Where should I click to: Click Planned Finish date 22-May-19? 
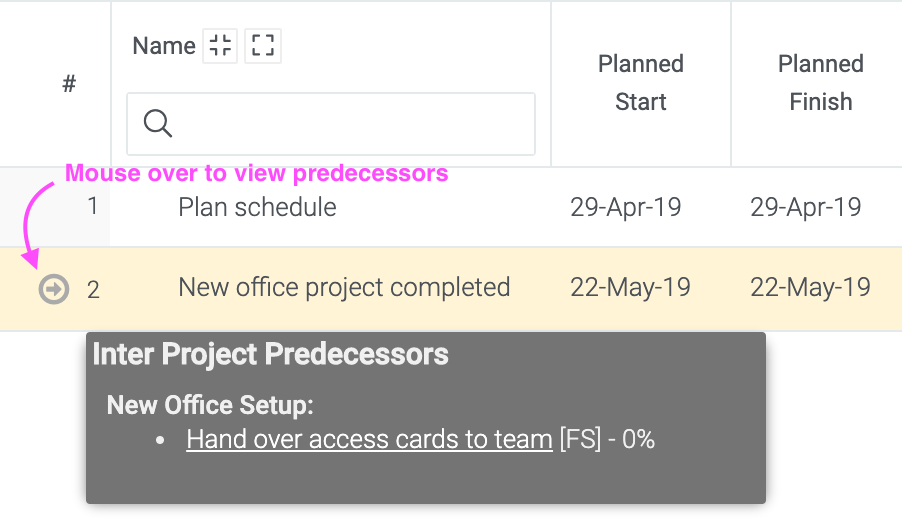point(811,287)
